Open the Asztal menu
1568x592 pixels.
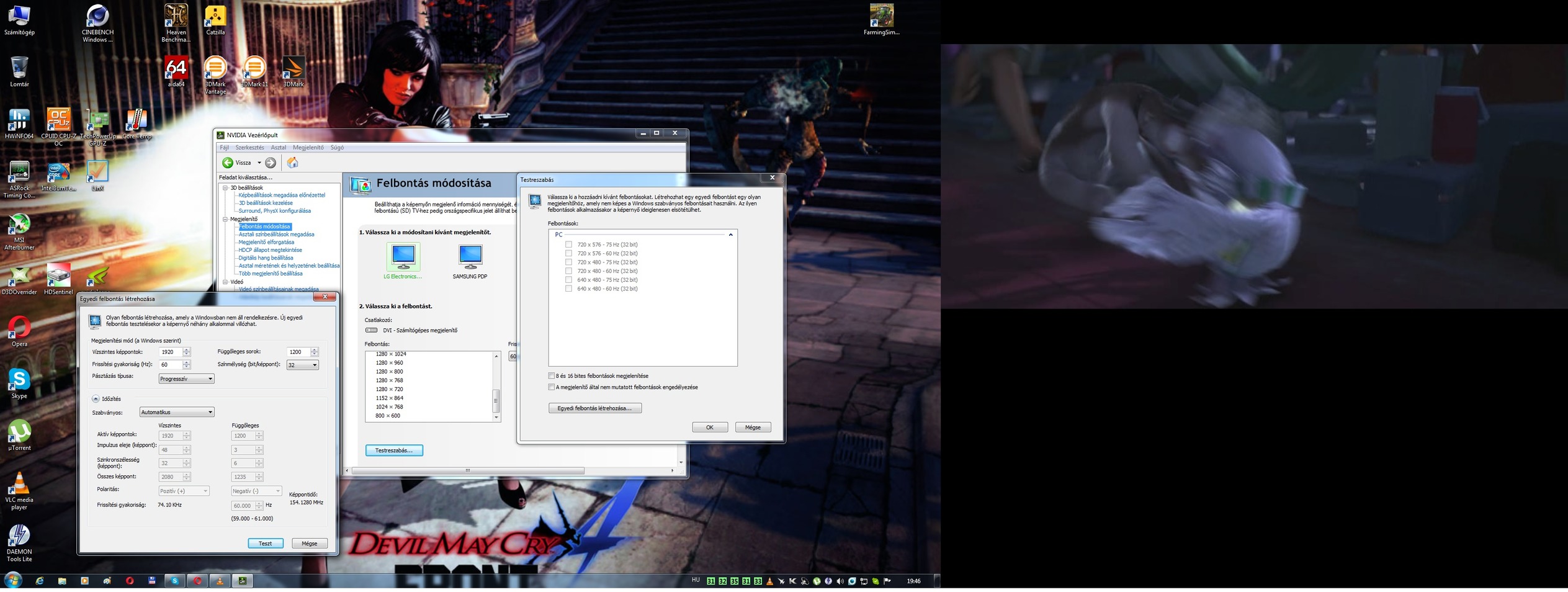[x=279, y=148]
